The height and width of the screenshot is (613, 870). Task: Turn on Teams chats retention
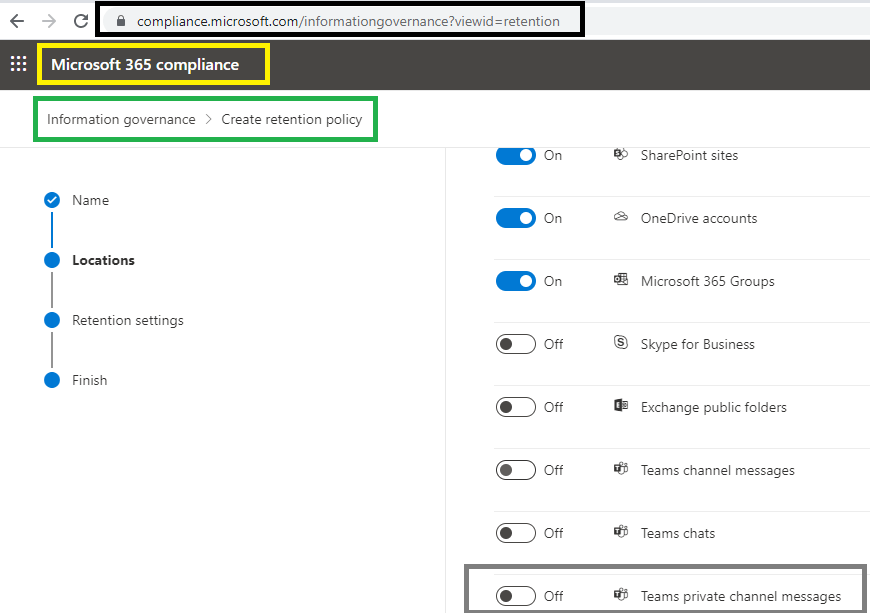(515, 532)
